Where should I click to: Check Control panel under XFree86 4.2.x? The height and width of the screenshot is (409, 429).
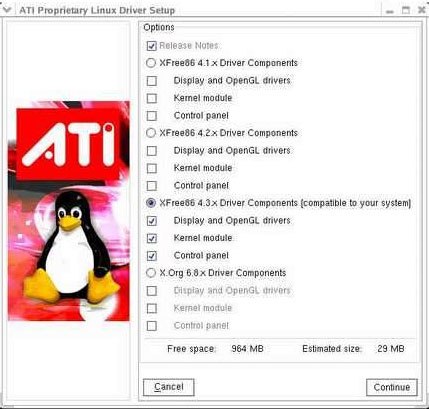152,186
